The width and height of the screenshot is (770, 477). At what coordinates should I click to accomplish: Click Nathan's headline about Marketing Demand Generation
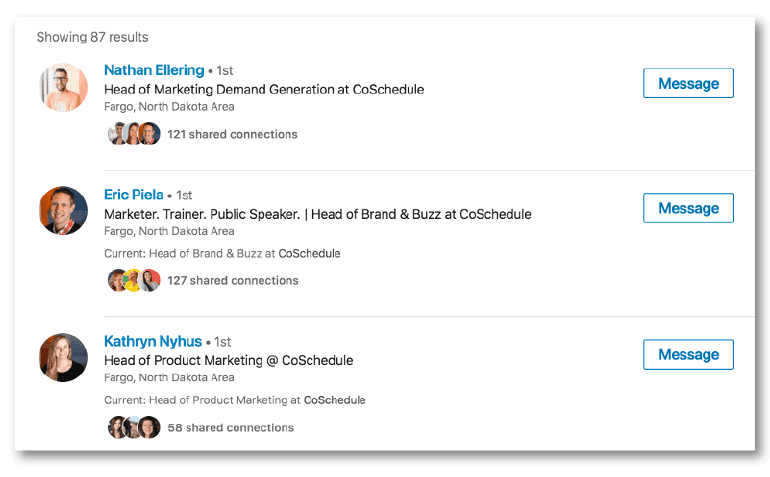264,90
